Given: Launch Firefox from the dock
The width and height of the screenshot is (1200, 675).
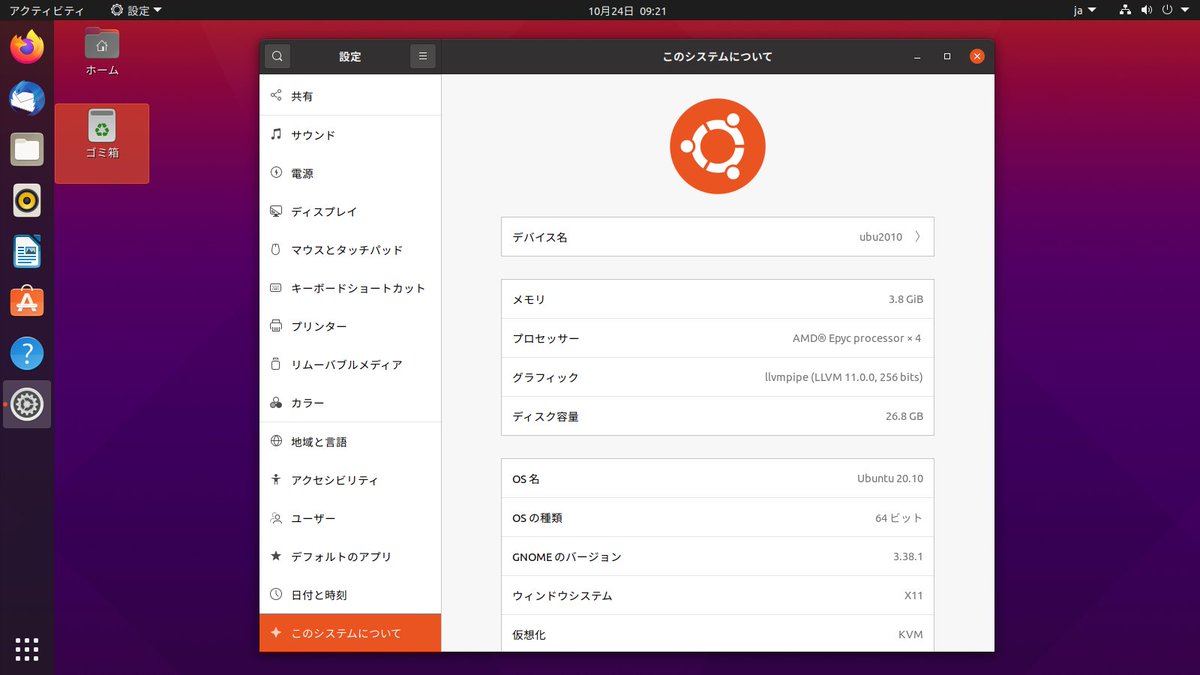Looking at the screenshot, I should [x=27, y=47].
